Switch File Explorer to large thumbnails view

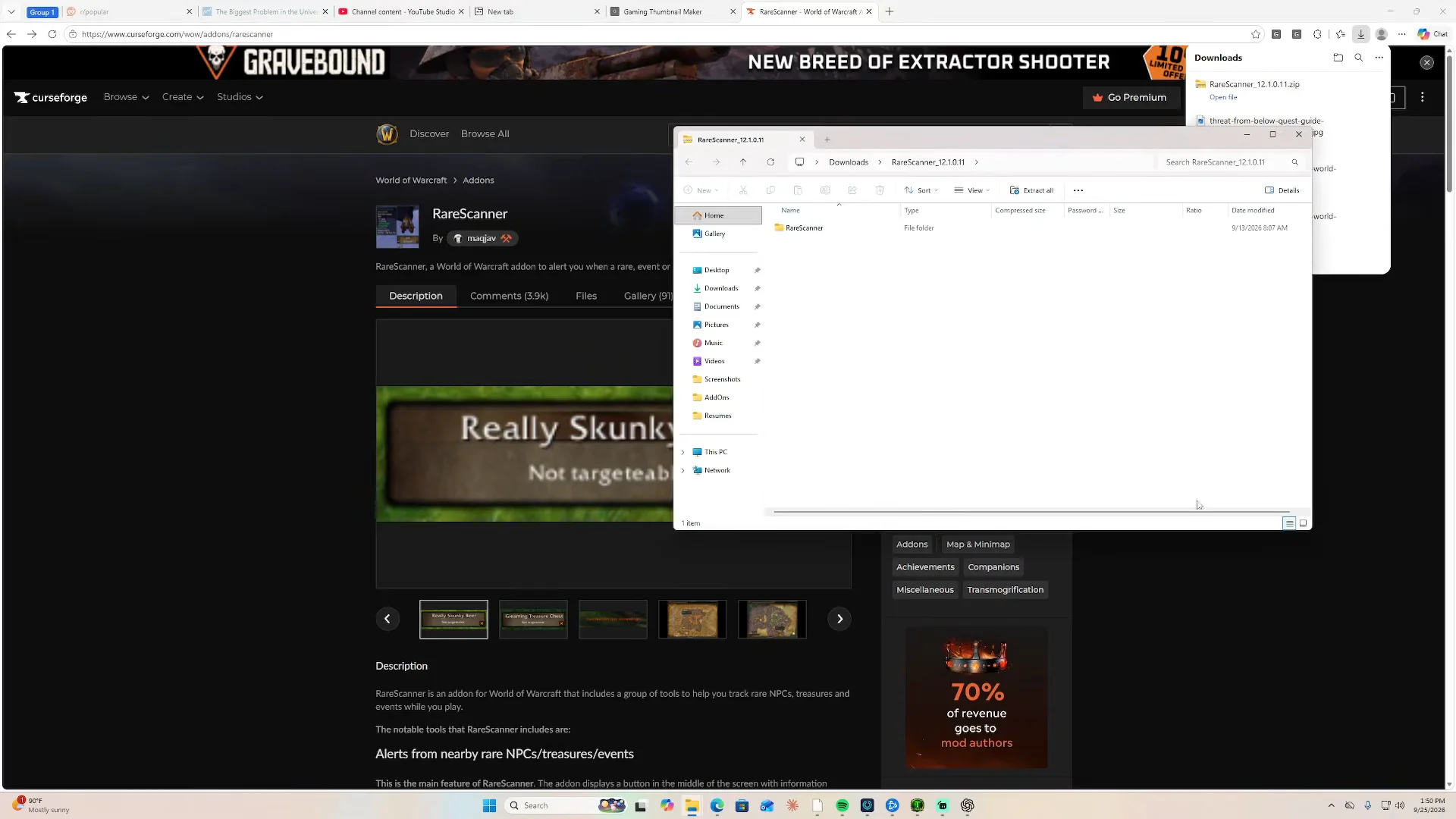(x=1304, y=523)
